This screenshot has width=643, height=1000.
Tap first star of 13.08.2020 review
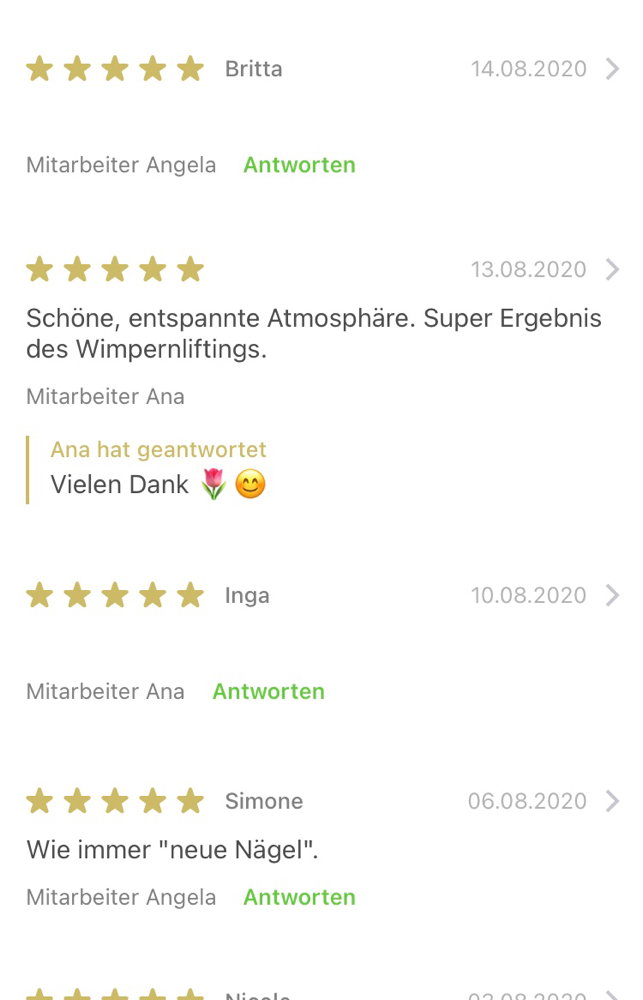40,269
